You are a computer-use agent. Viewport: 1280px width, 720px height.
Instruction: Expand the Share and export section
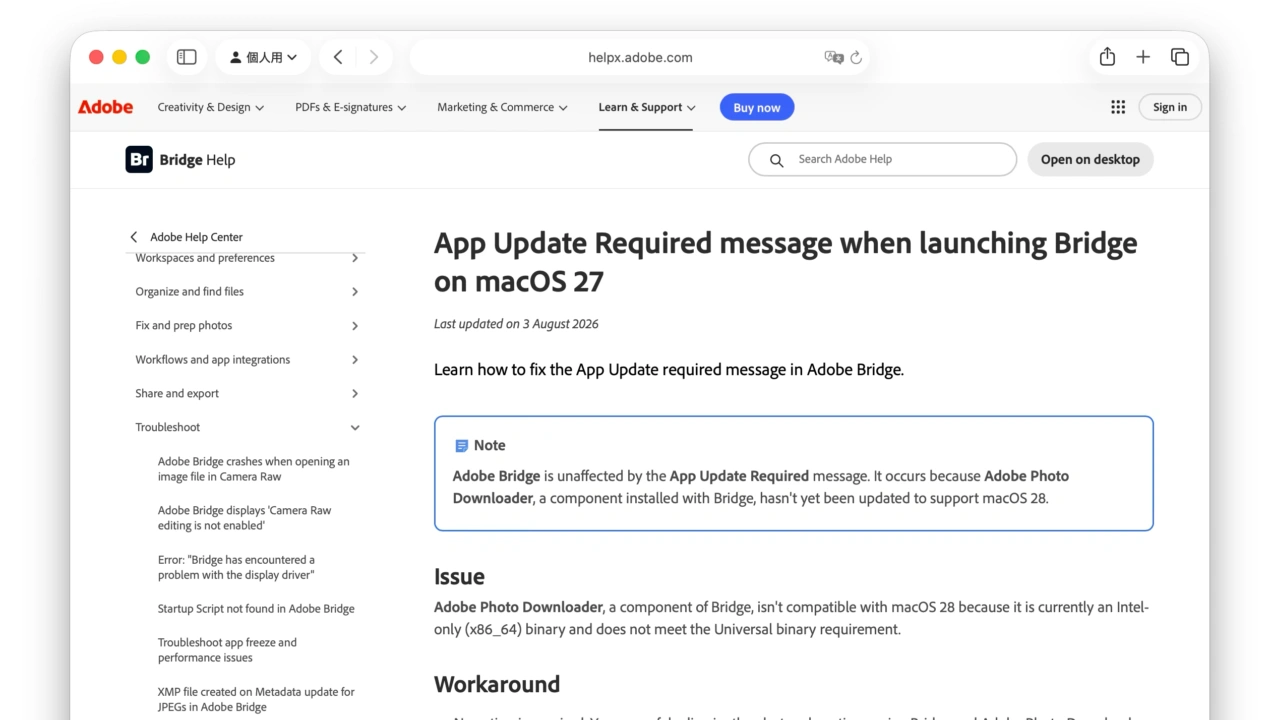point(247,394)
